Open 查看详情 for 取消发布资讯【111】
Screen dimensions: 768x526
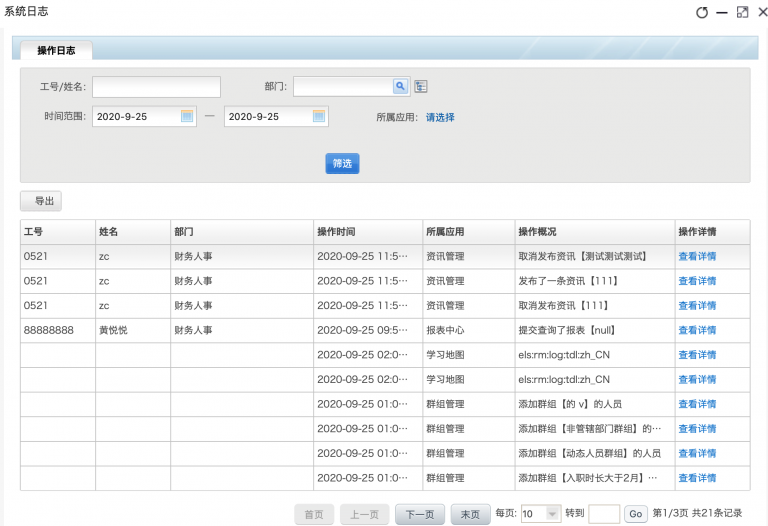click(697, 306)
